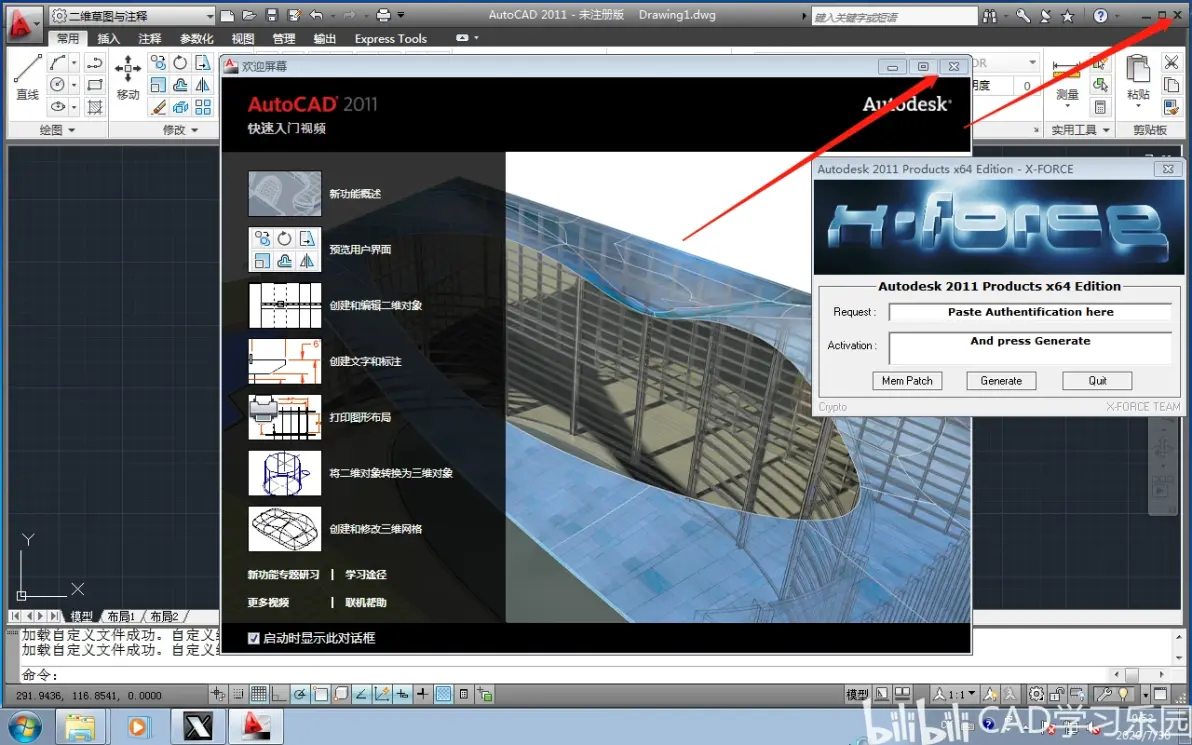Toggle Snap mode in the status bar
This screenshot has width=1192, height=745.
(238, 694)
